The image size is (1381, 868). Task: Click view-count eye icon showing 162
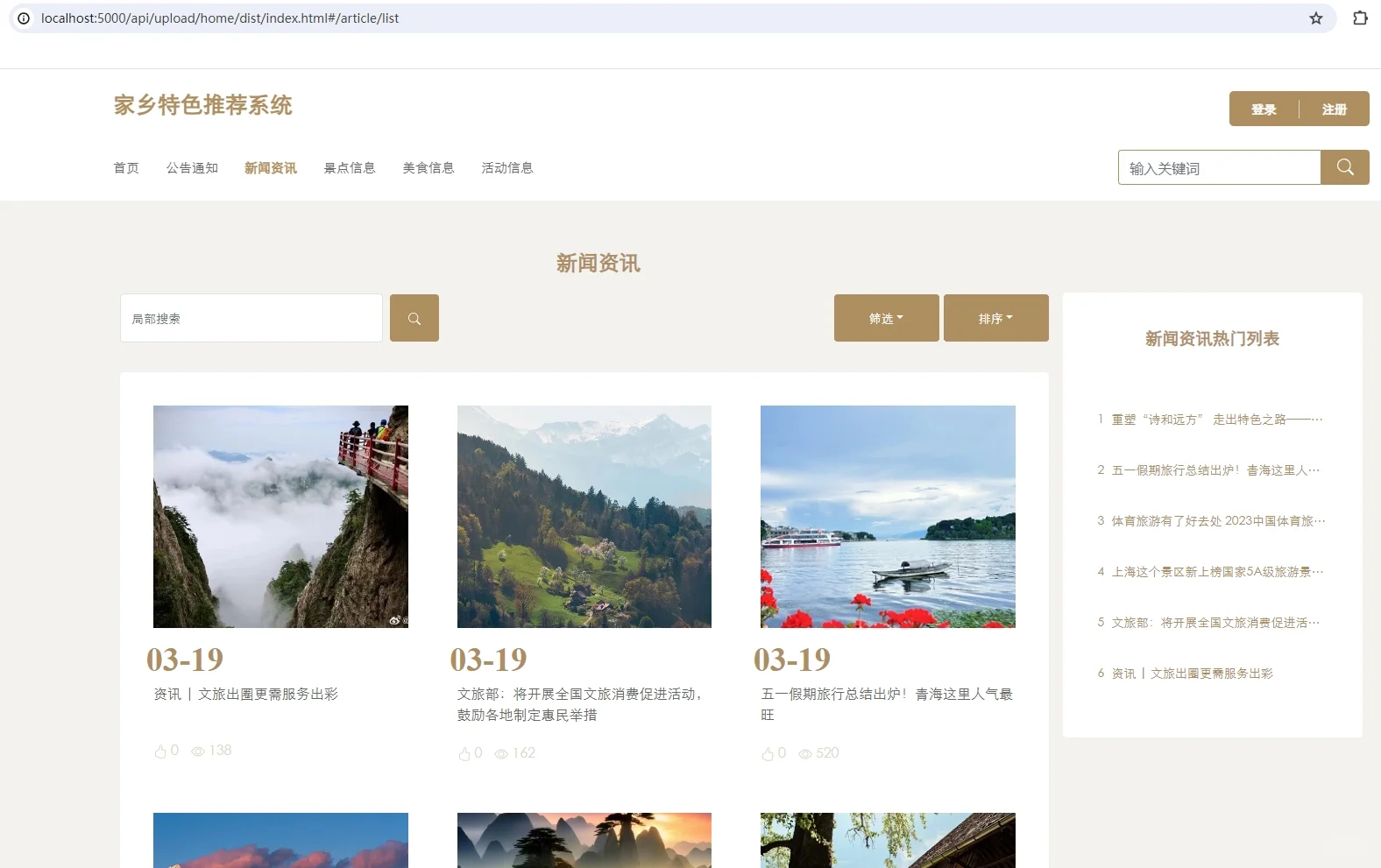(501, 754)
